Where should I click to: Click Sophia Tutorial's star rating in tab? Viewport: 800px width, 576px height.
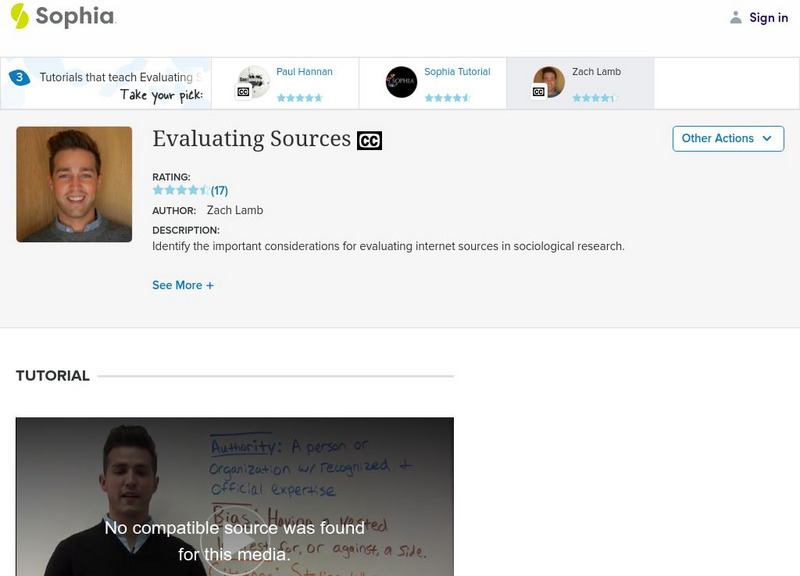pos(447,98)
